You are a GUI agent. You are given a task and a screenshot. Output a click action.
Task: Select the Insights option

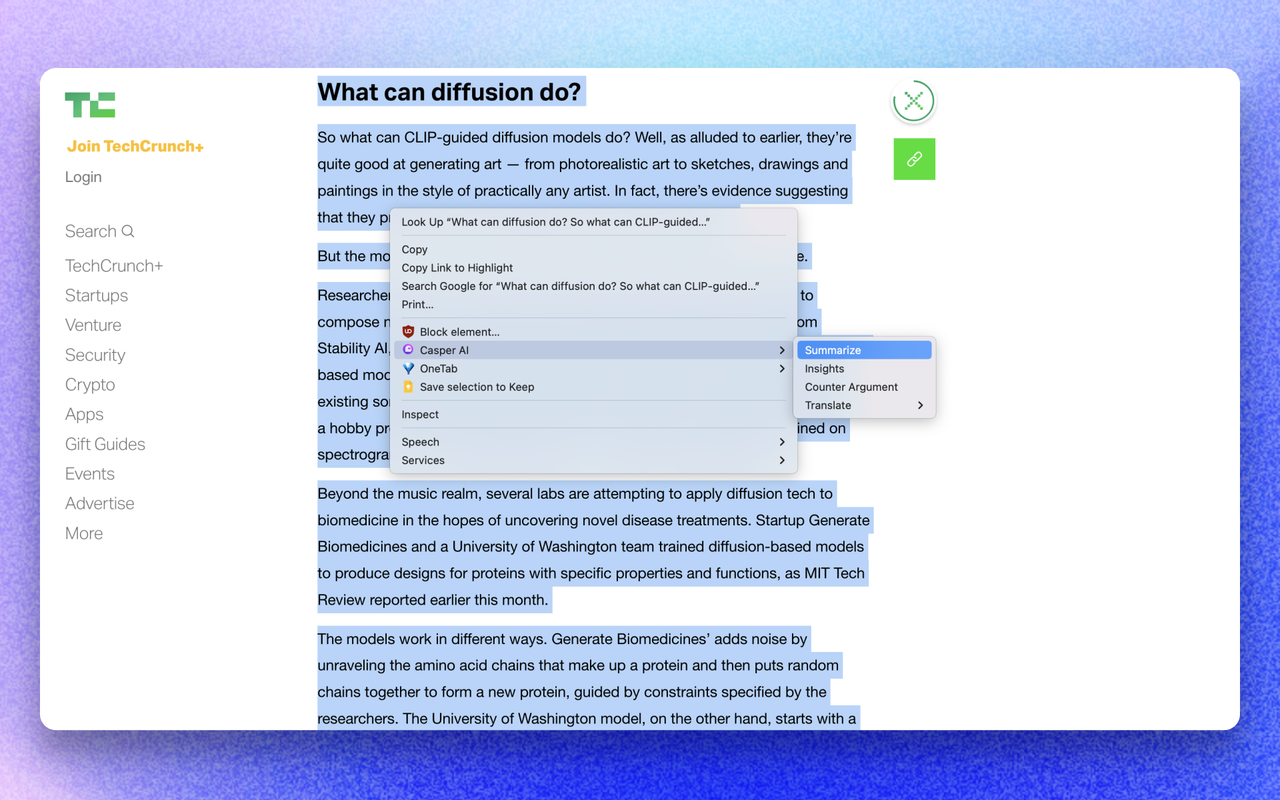click(x=824, y=368)
